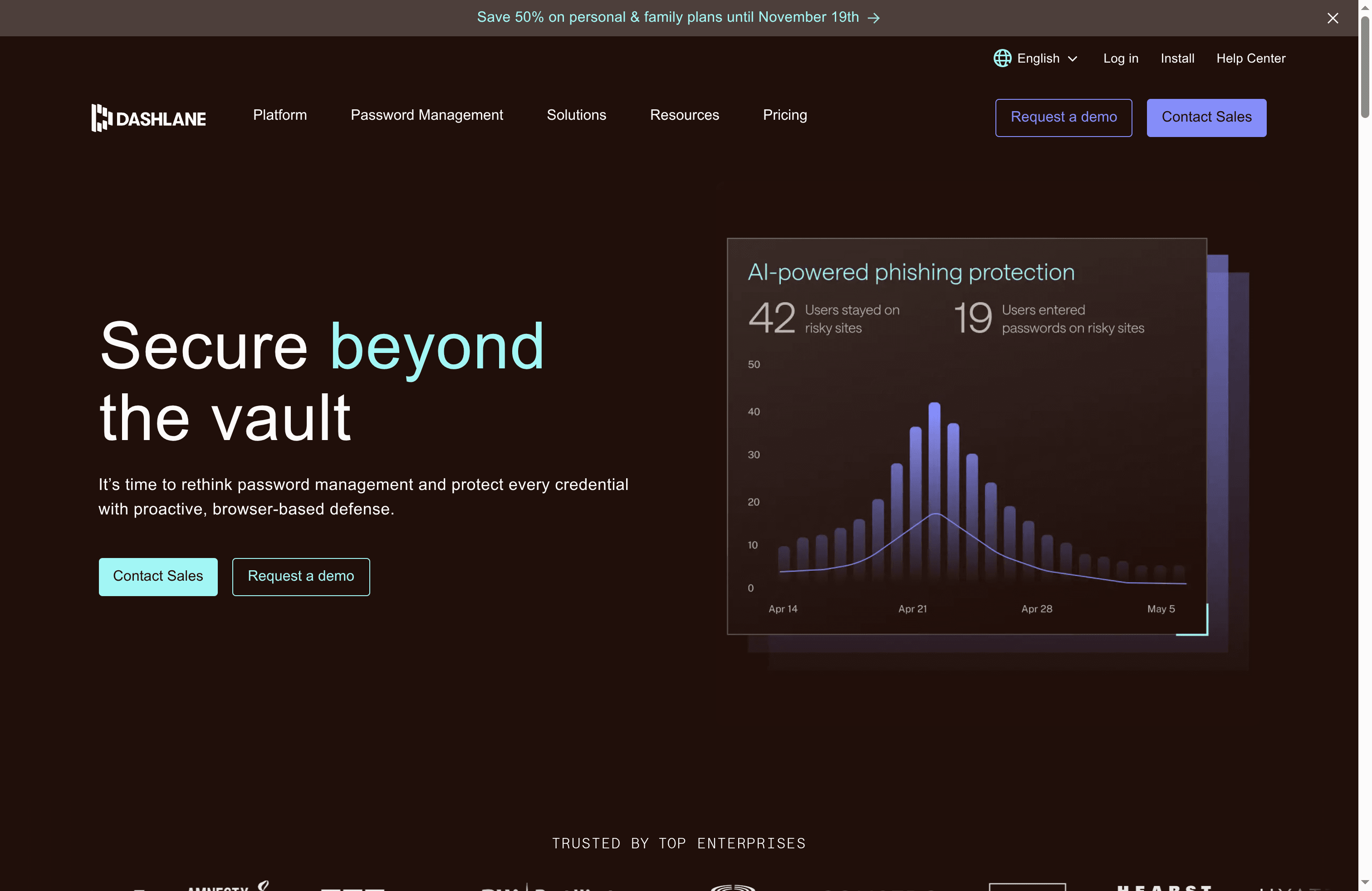Viewport: 1372px width, 891px height.
Task: Click the Apr 14 axis label
Action: [x=783, y=609]
